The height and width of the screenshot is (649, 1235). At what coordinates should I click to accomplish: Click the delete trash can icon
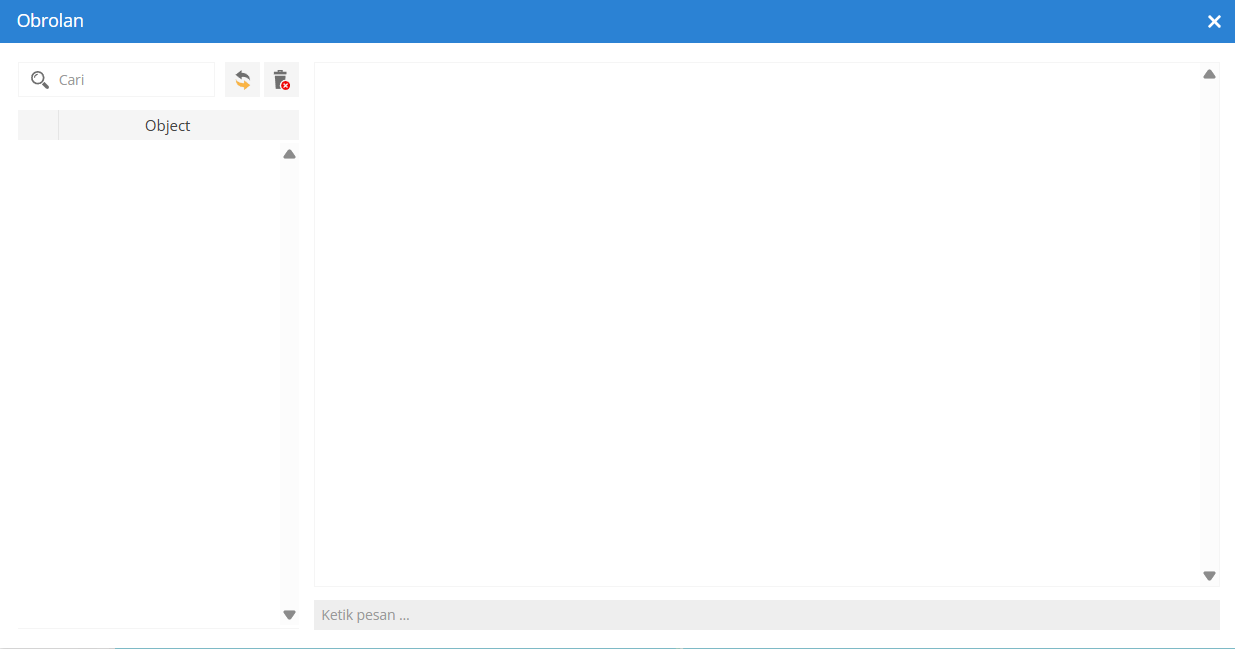[x=281, y=80]
